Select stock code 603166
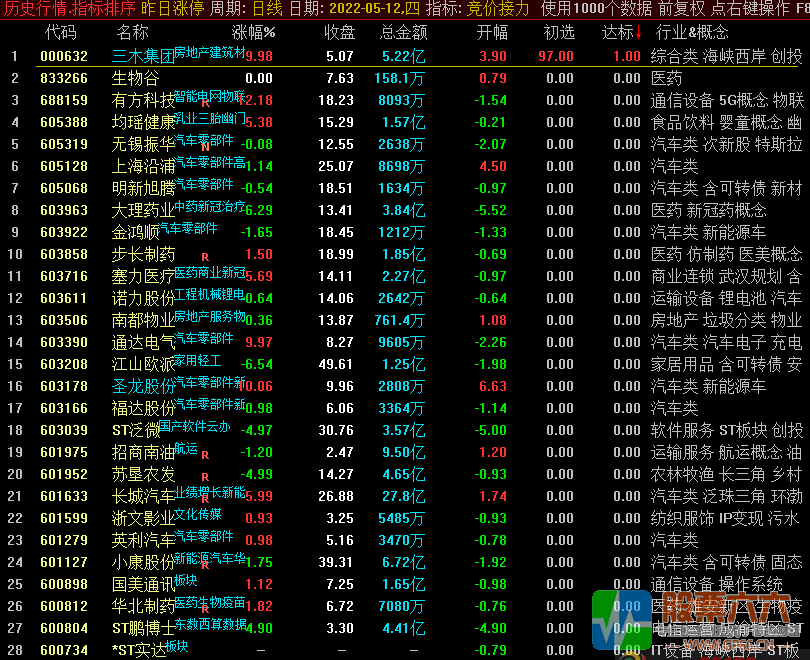The height and width of the screenshot is (660, 810). point(64,408)
